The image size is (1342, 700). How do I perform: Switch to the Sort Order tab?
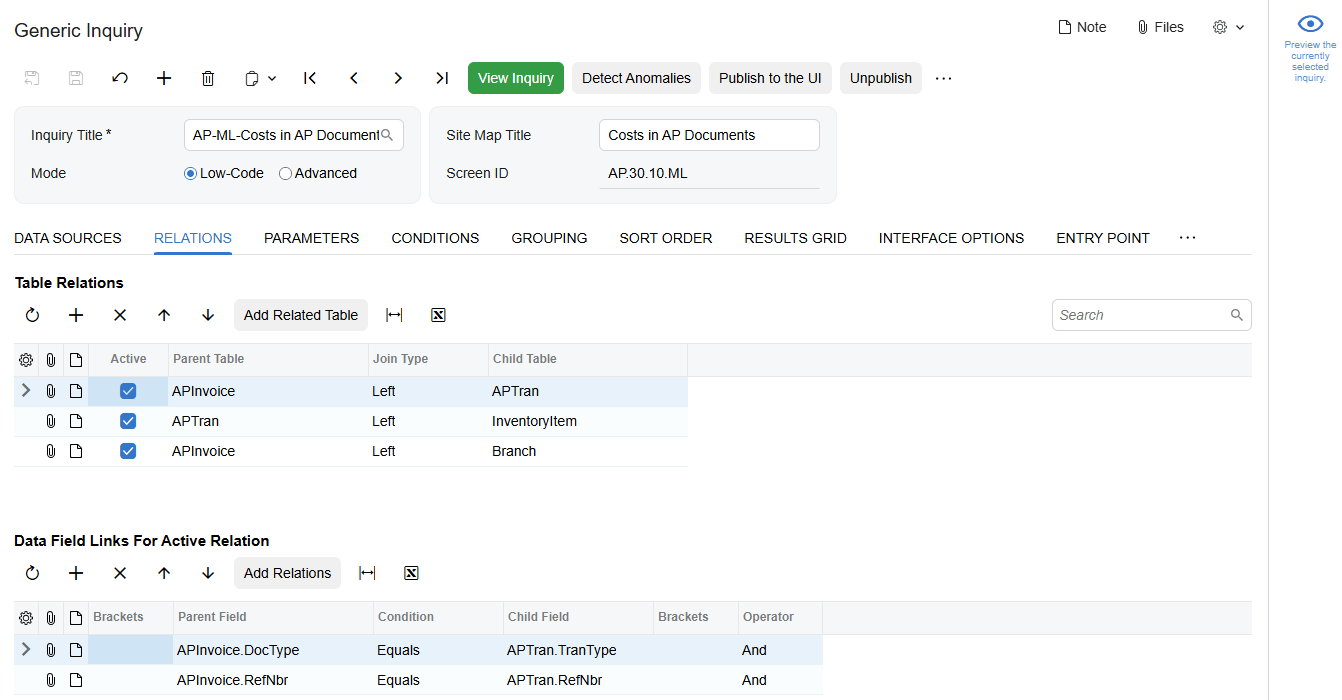click(x=666, y=238)
